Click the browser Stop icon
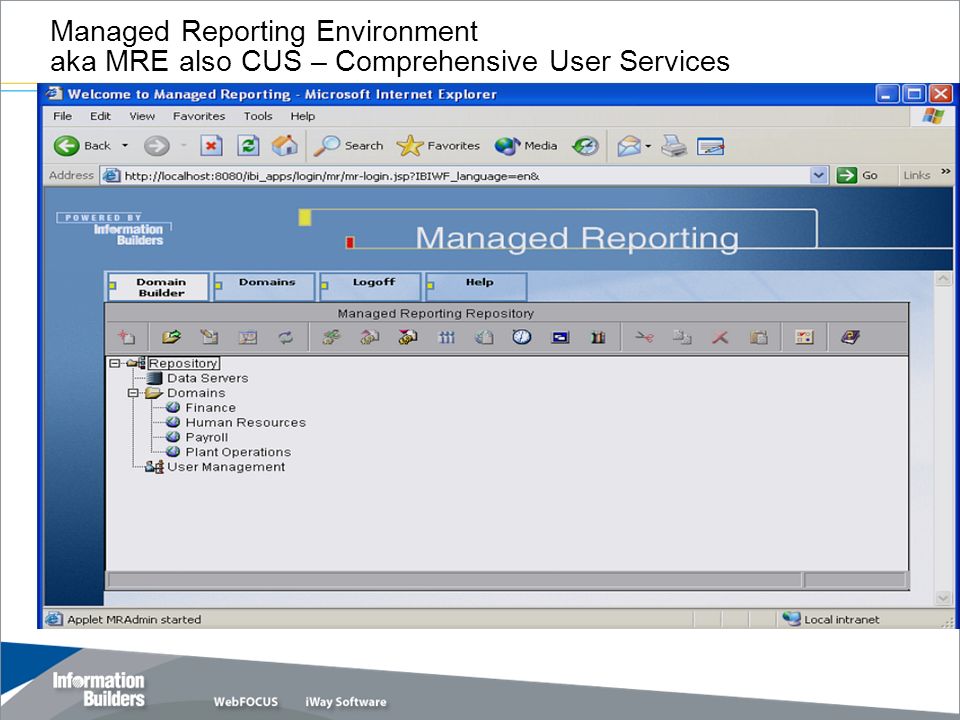This screenshot has height=720, width=960. pos(211,146)
